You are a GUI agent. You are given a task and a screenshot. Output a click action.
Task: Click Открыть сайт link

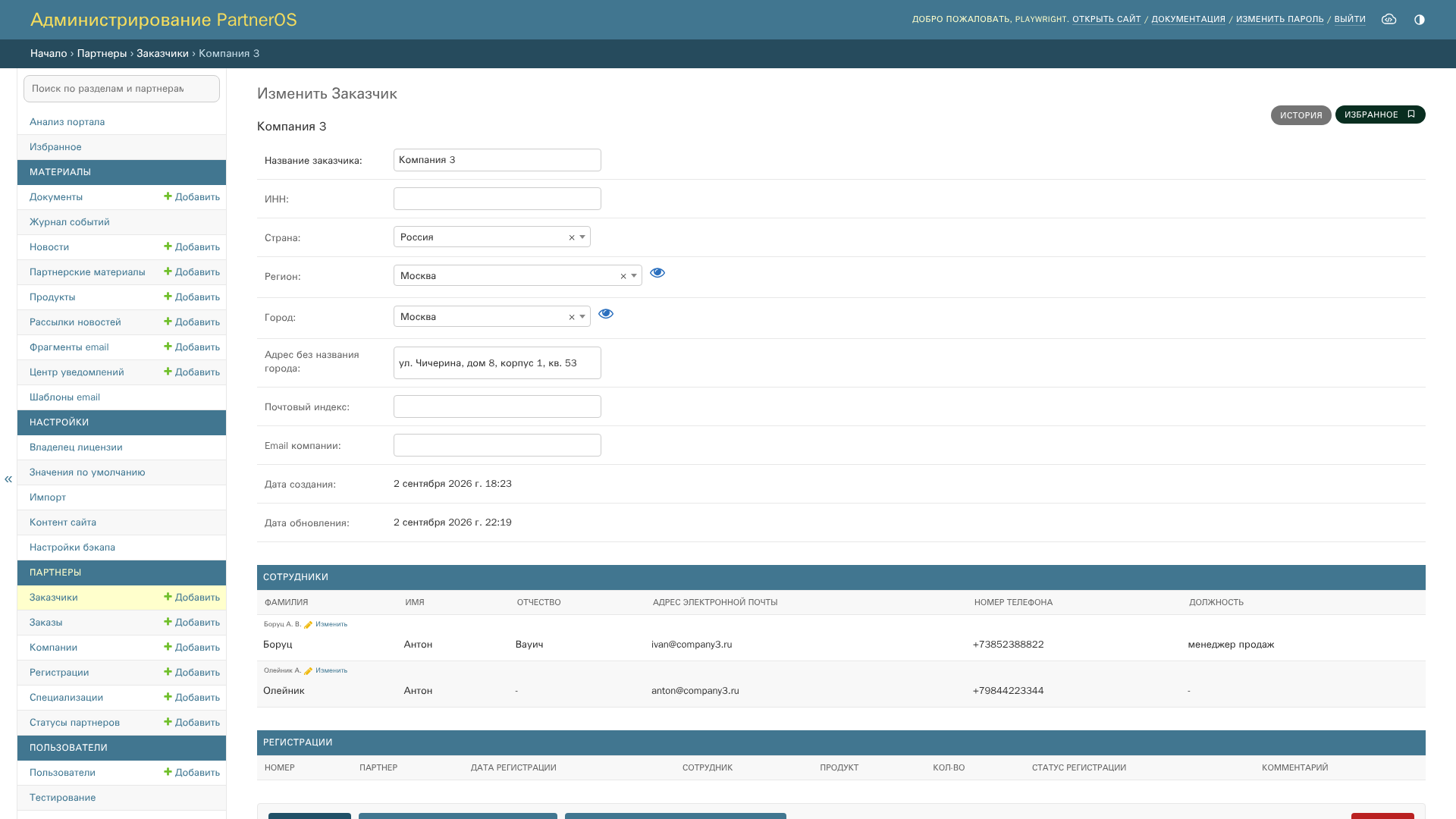coord(1106,20)
